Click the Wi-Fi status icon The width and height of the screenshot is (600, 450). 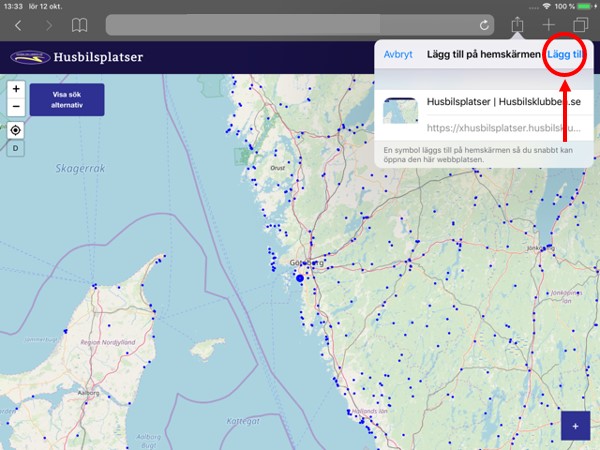pos(546,6)
